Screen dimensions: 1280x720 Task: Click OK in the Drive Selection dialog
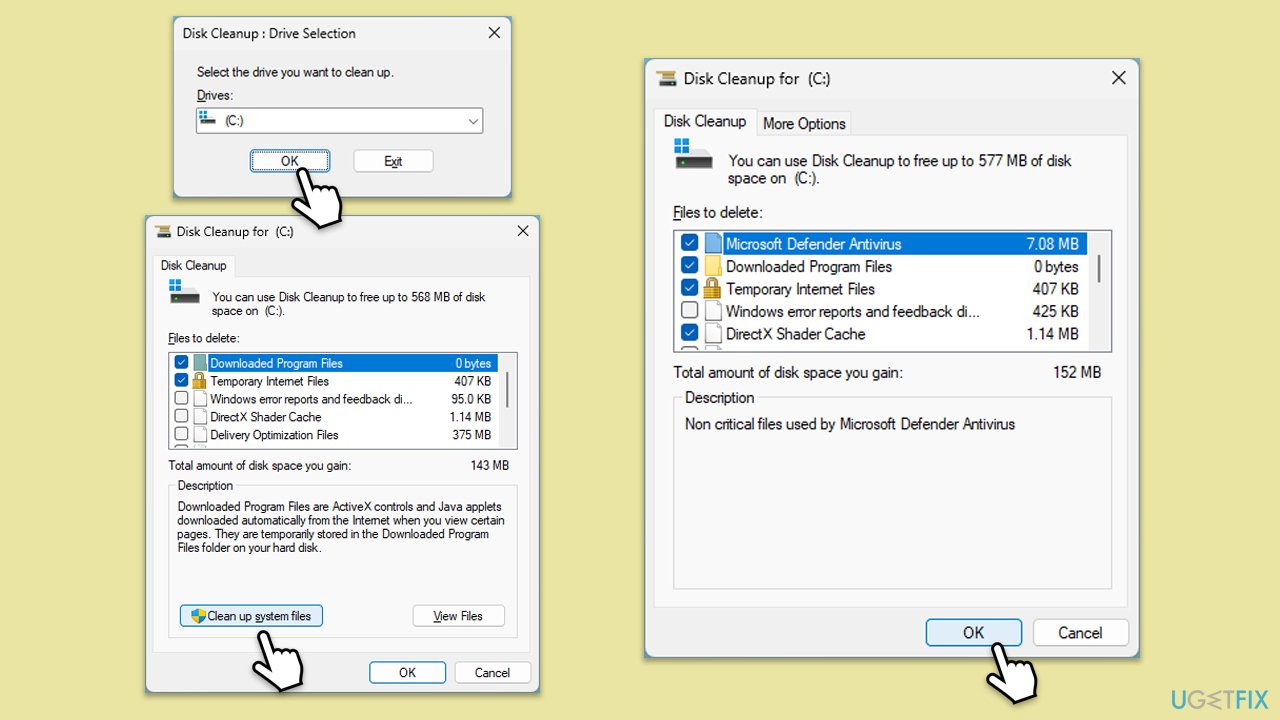point(289,160)
